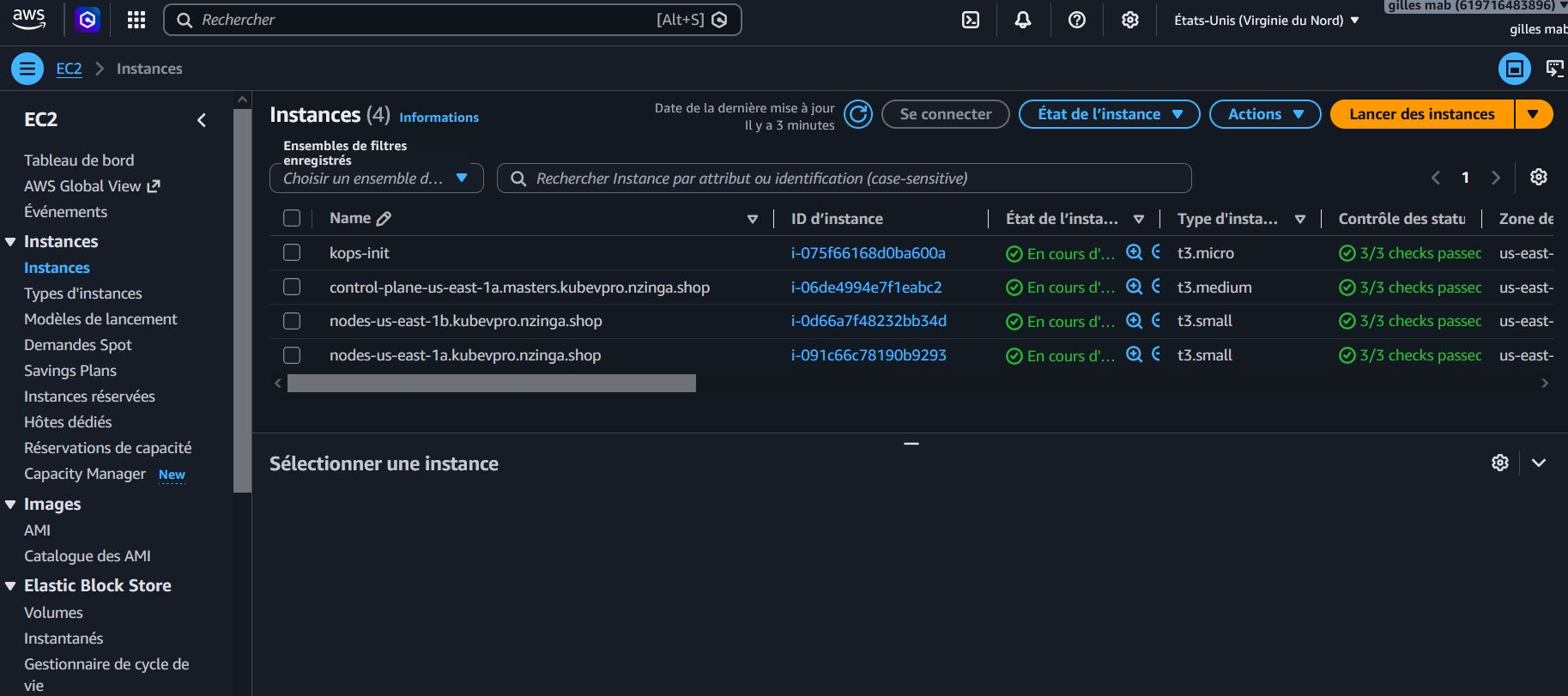Open the Informations link beside Instances
Image resolution: width=1568 pixels, height=696 pixels.
tap(439, 118)
